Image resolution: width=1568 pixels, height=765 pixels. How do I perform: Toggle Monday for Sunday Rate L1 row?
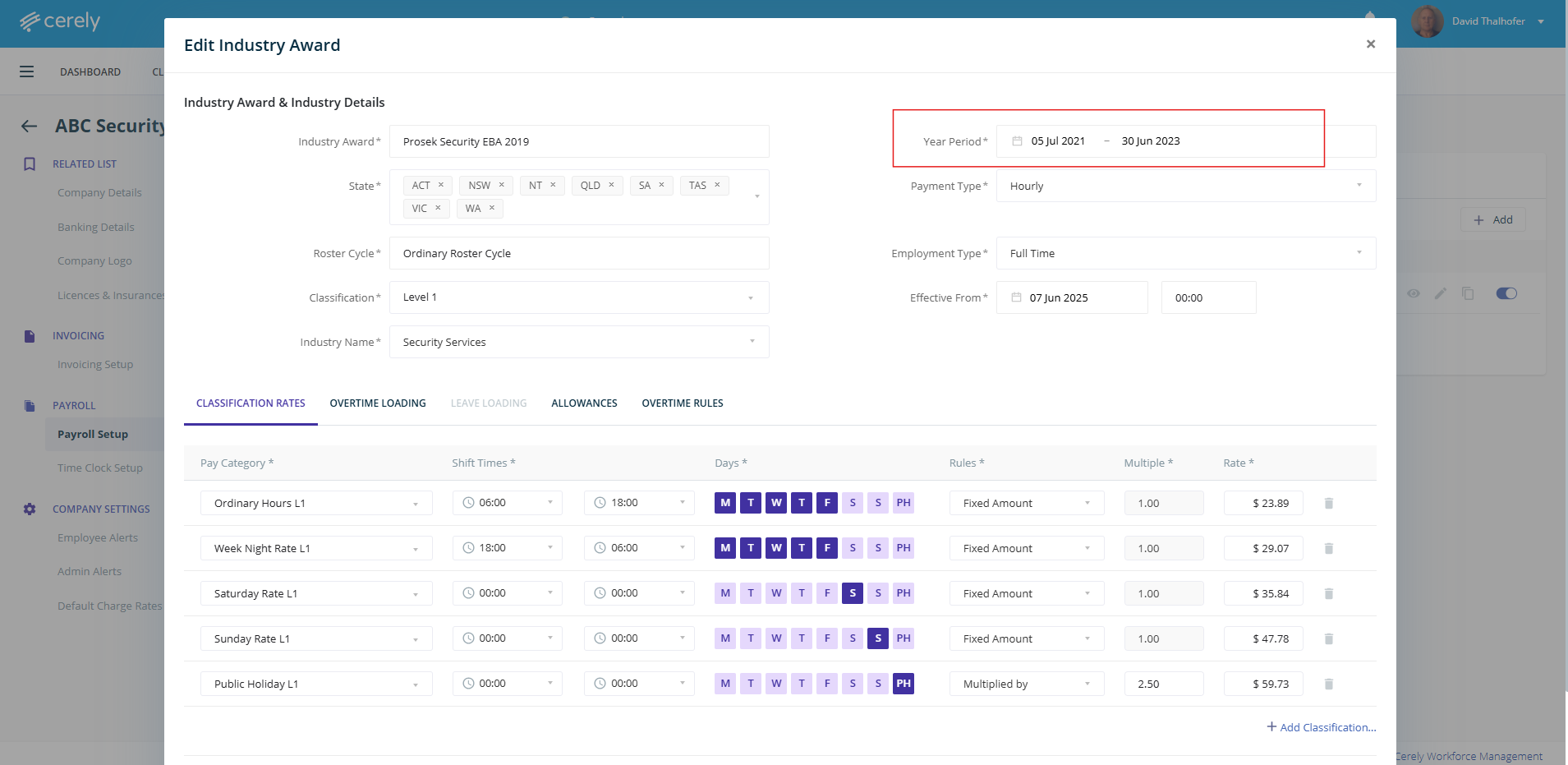click(724, 638)
